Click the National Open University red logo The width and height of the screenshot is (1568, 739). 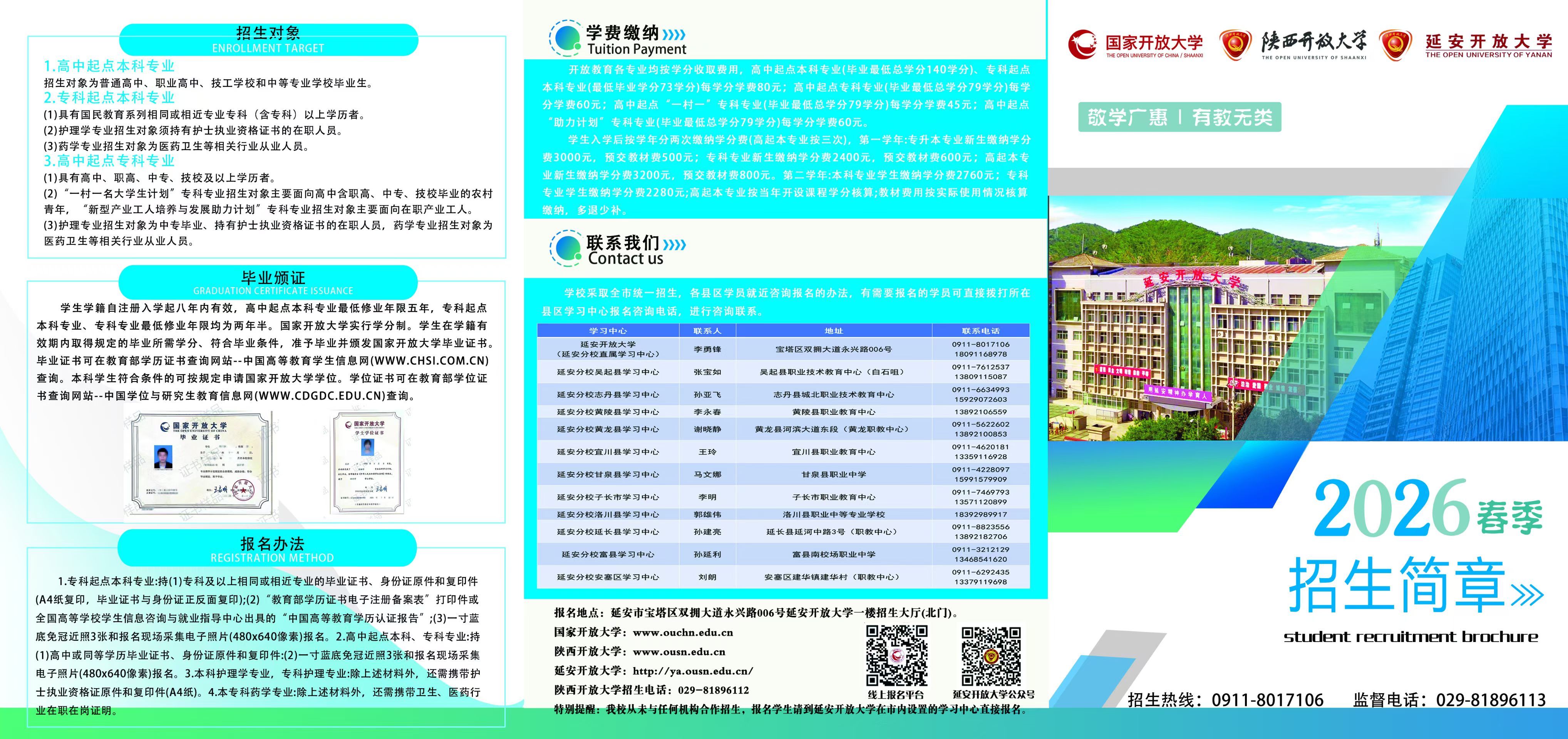[1084, 44]
